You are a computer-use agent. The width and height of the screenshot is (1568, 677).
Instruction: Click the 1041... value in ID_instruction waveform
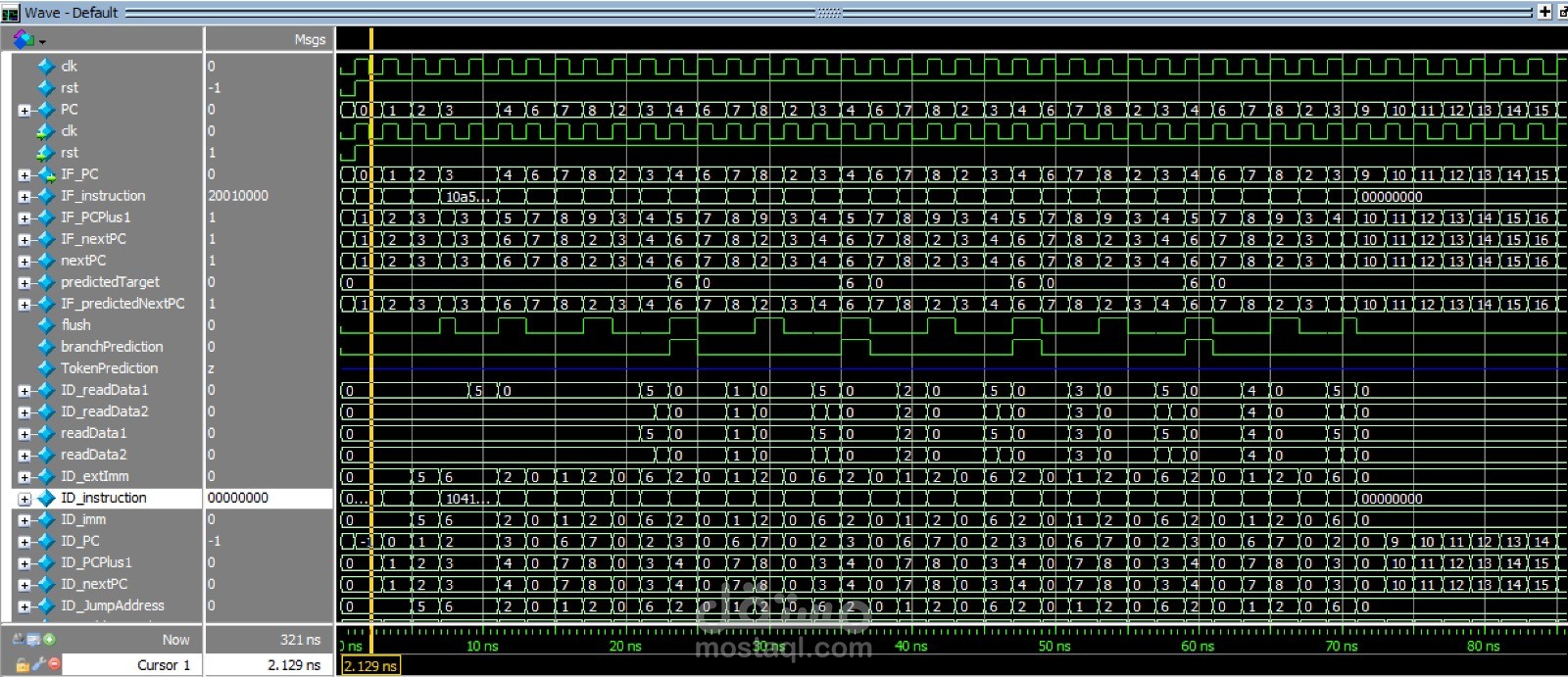(466, 498)
